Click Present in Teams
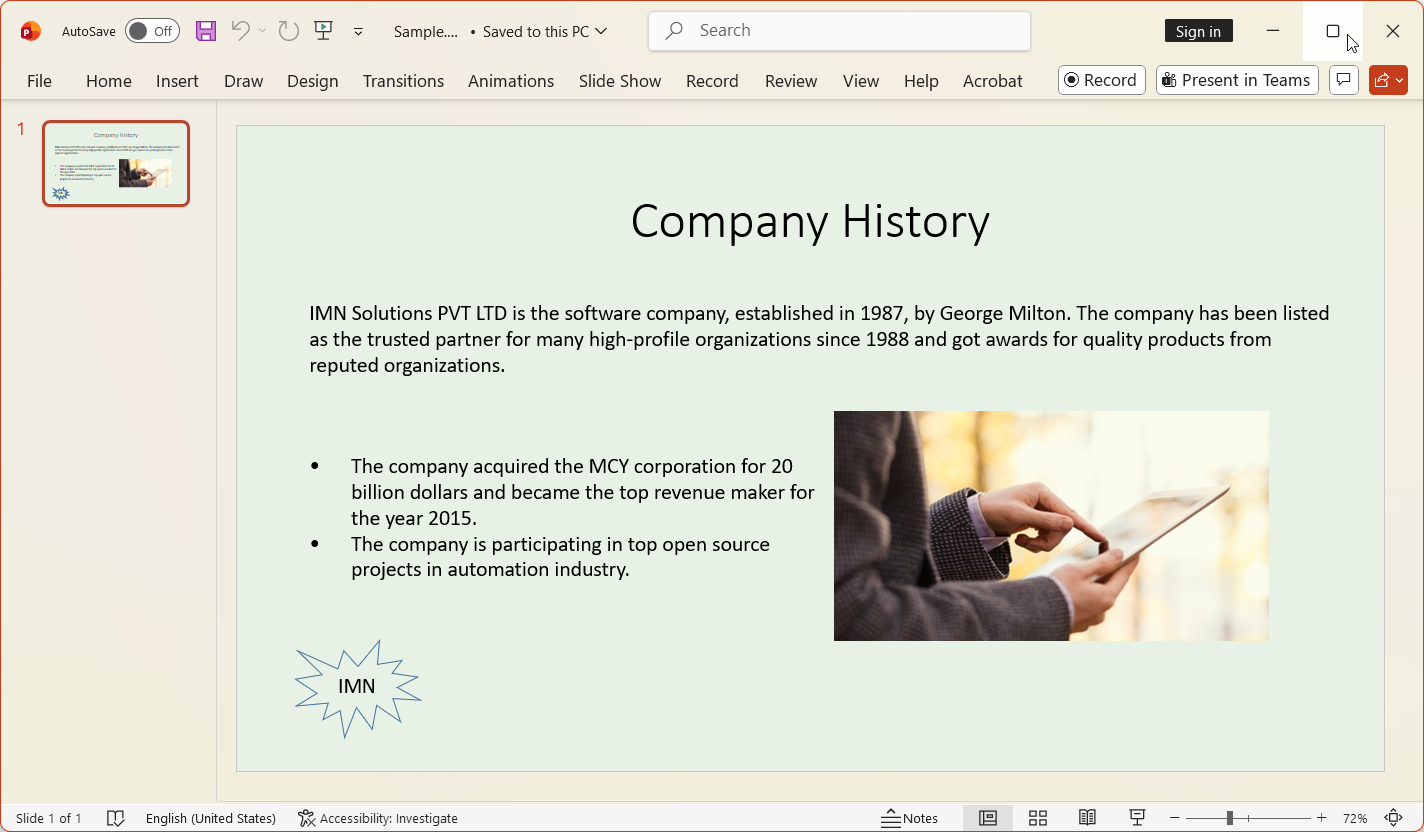Viewport: 1424px width, 832px height. [x=1237, y=80]
